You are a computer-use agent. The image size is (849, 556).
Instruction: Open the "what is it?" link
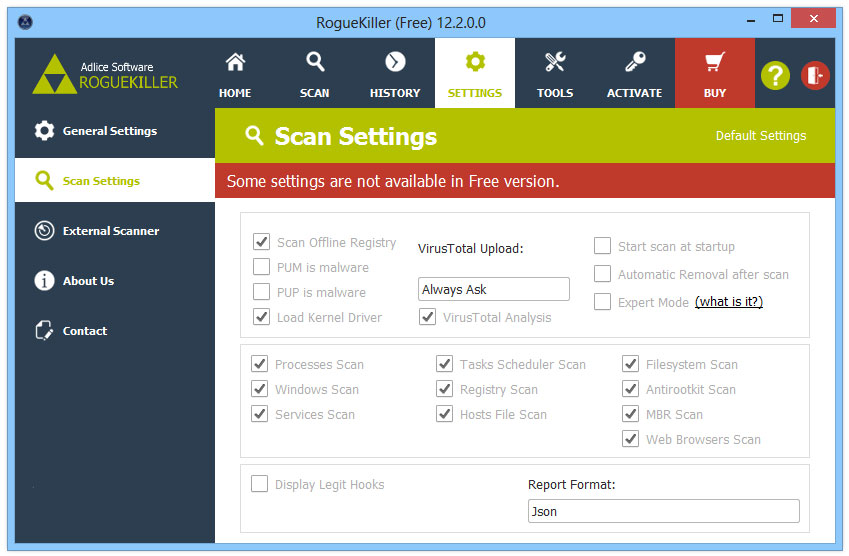pyautogui.click(x=729, y=302)
